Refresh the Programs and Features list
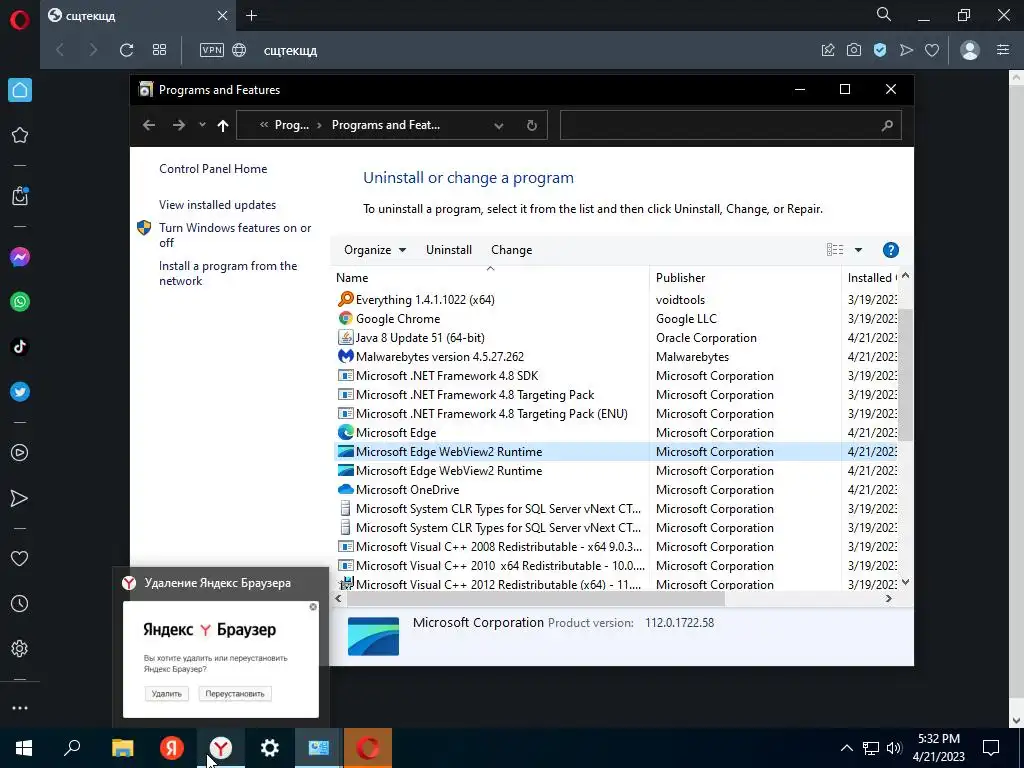 532,125
